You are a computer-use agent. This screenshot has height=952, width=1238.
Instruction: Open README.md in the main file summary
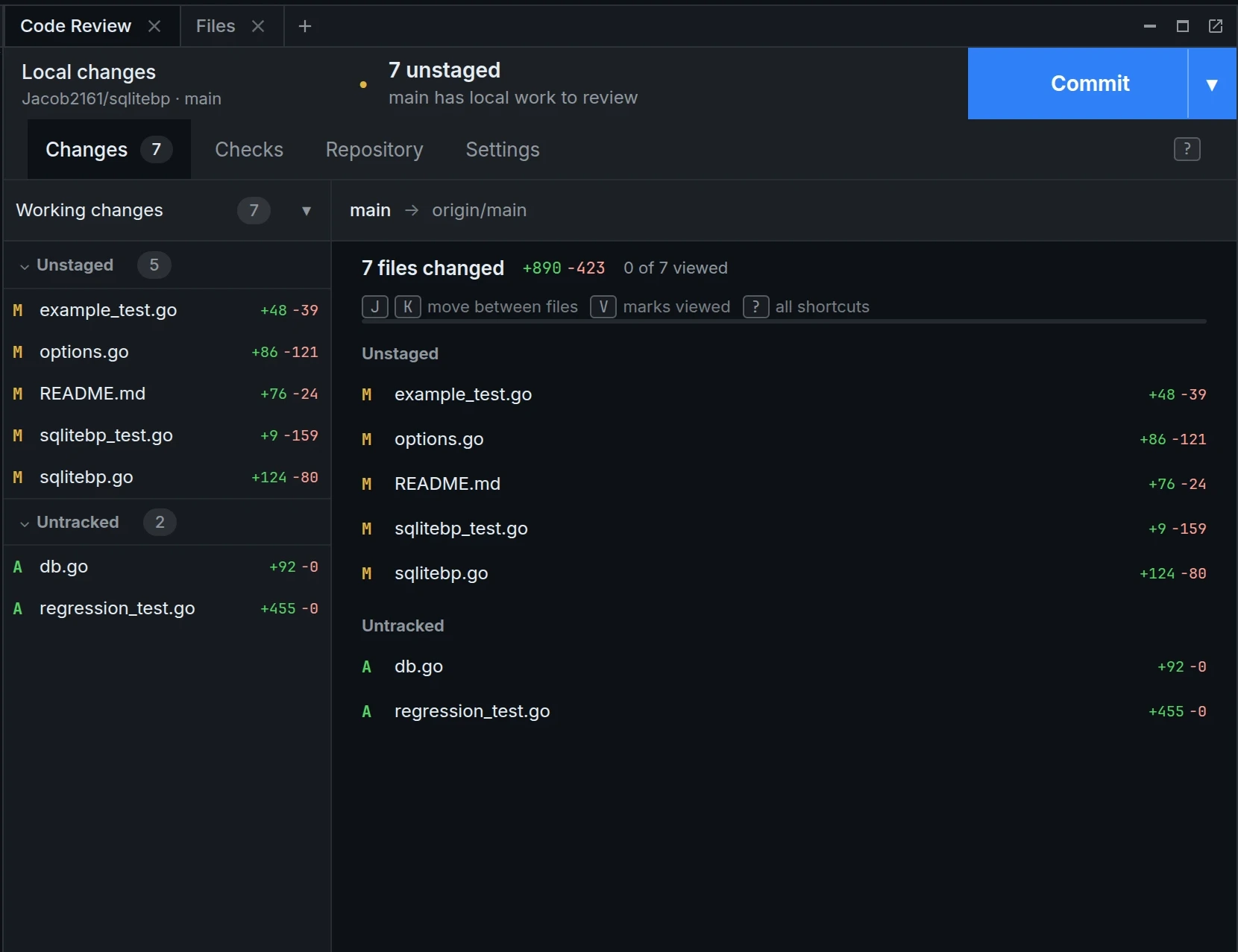[x=784, y=484]
